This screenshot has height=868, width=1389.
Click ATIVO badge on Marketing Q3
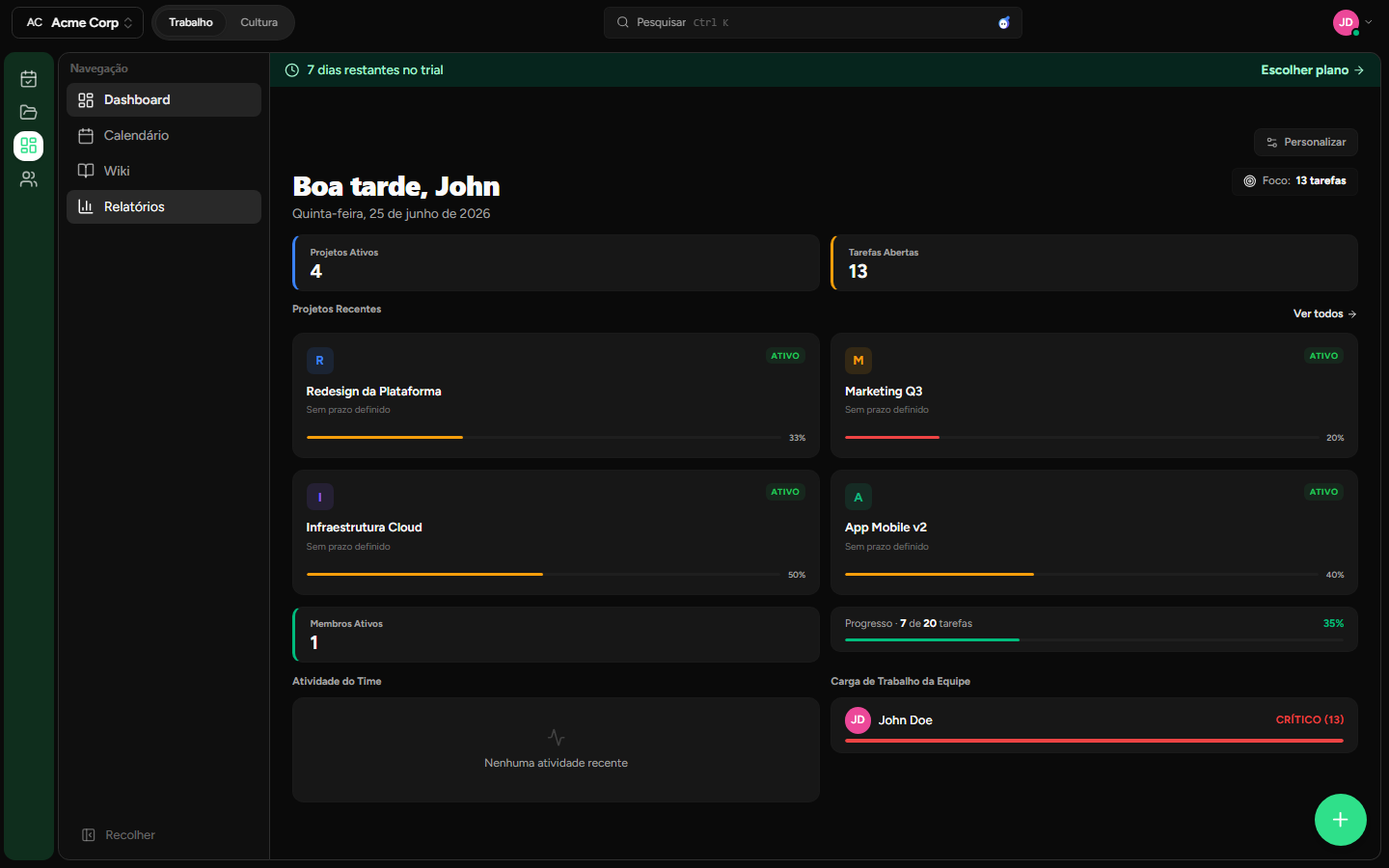(1323, 356)
